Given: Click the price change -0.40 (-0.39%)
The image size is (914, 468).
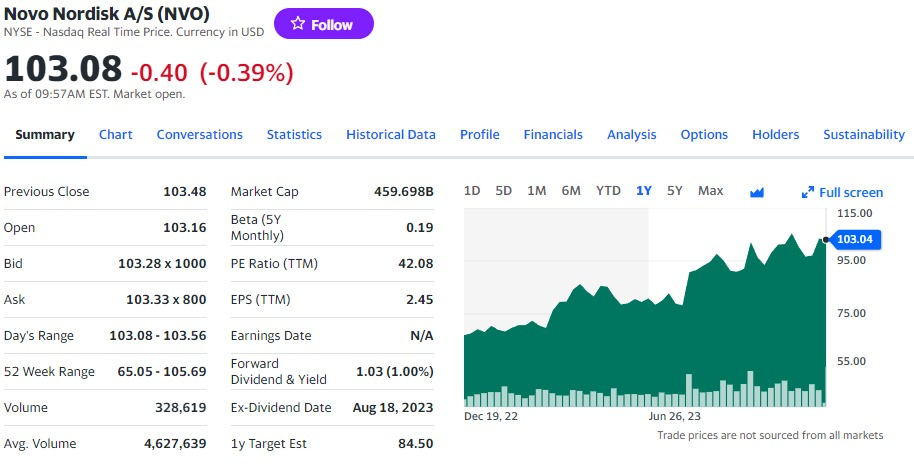Looking at the screenshot, I should (212, 73).
